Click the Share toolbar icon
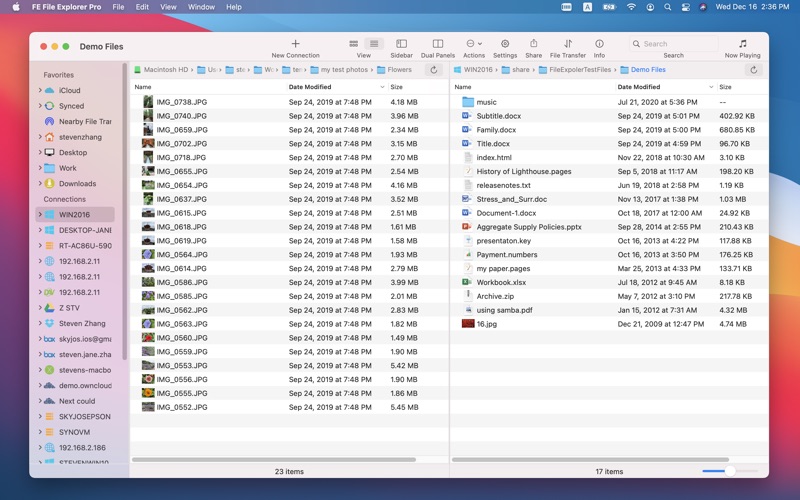 [533, 44]
